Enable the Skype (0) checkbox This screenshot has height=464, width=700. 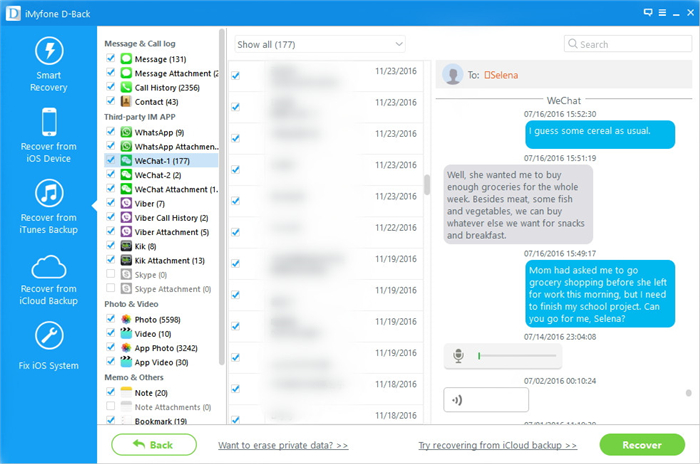(x=111, y=274)
